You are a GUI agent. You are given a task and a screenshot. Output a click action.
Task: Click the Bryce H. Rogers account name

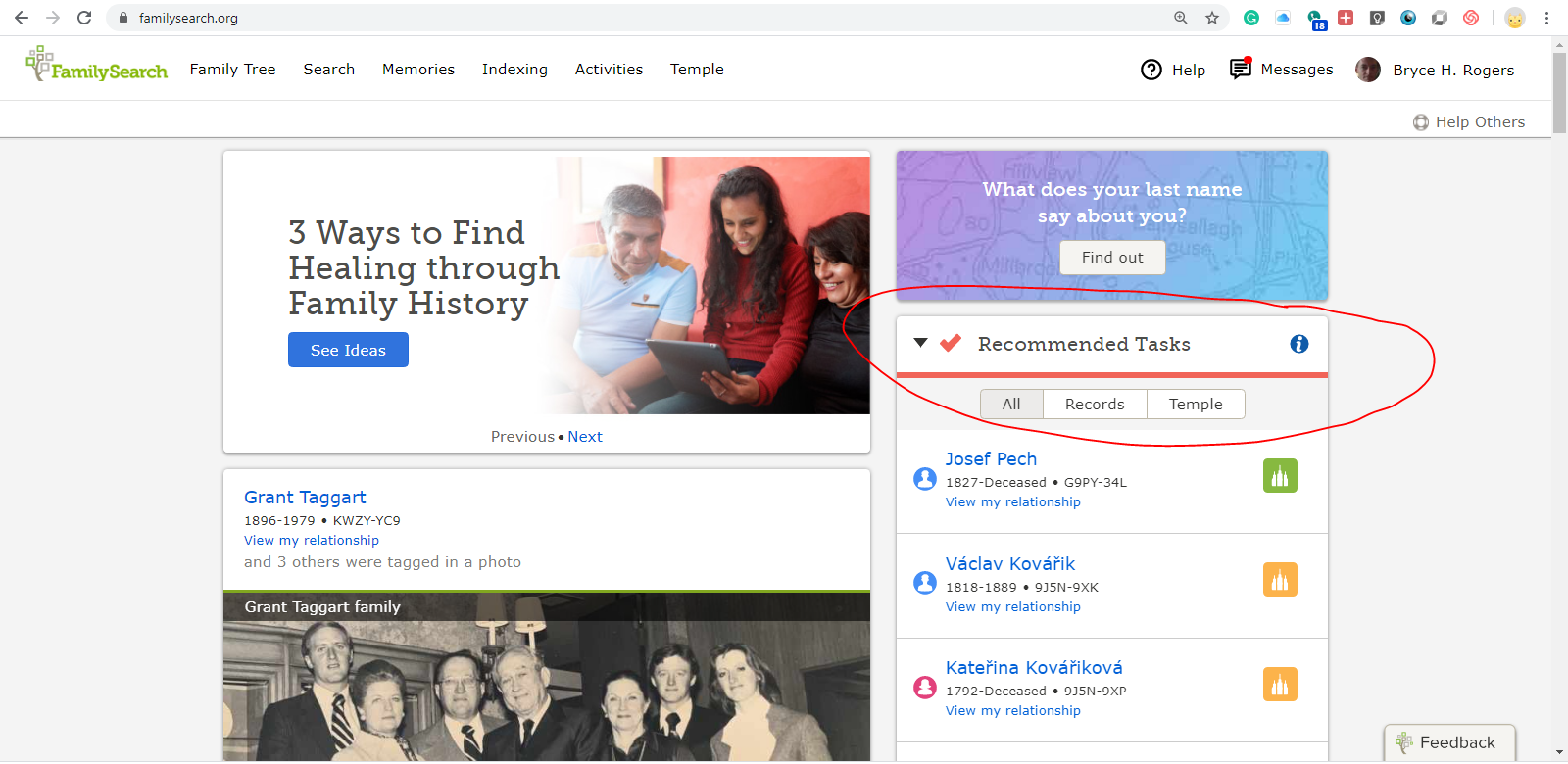[1453, 71]
